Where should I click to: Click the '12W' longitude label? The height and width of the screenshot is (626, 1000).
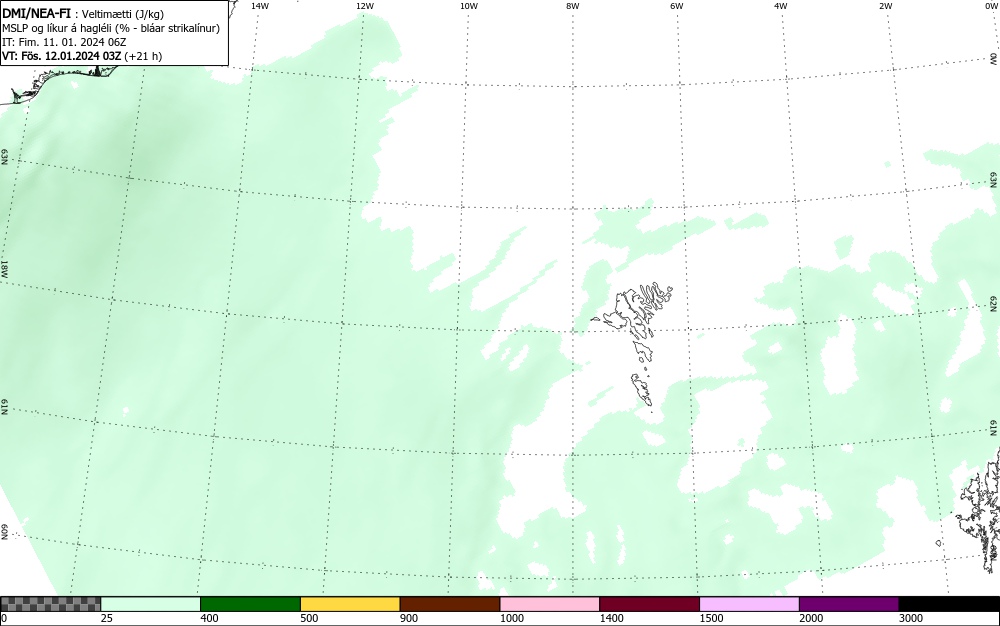pos(364,6)
